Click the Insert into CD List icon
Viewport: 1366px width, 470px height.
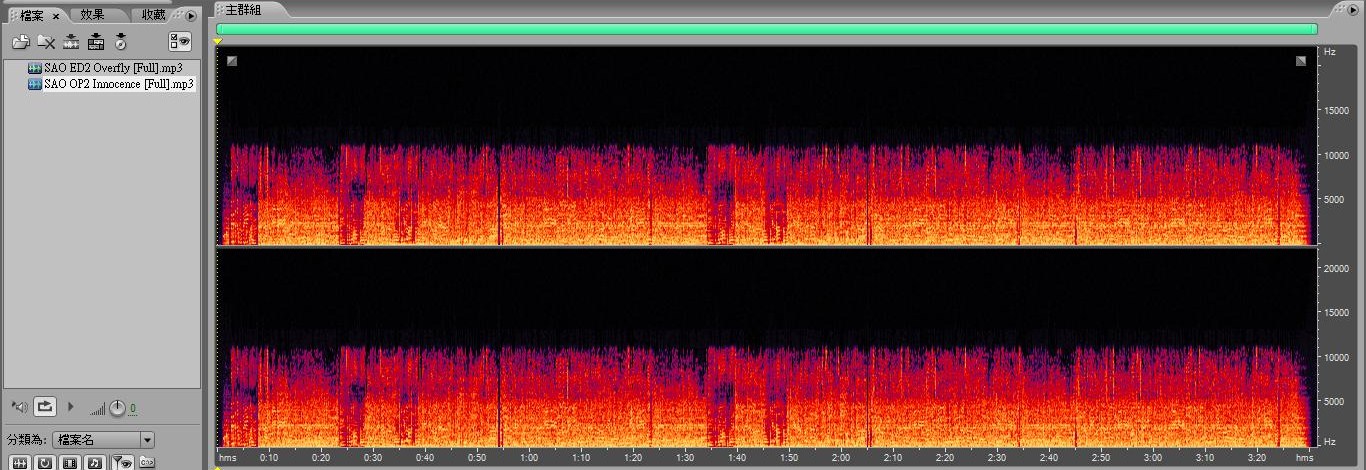click(x=121, y=42)
